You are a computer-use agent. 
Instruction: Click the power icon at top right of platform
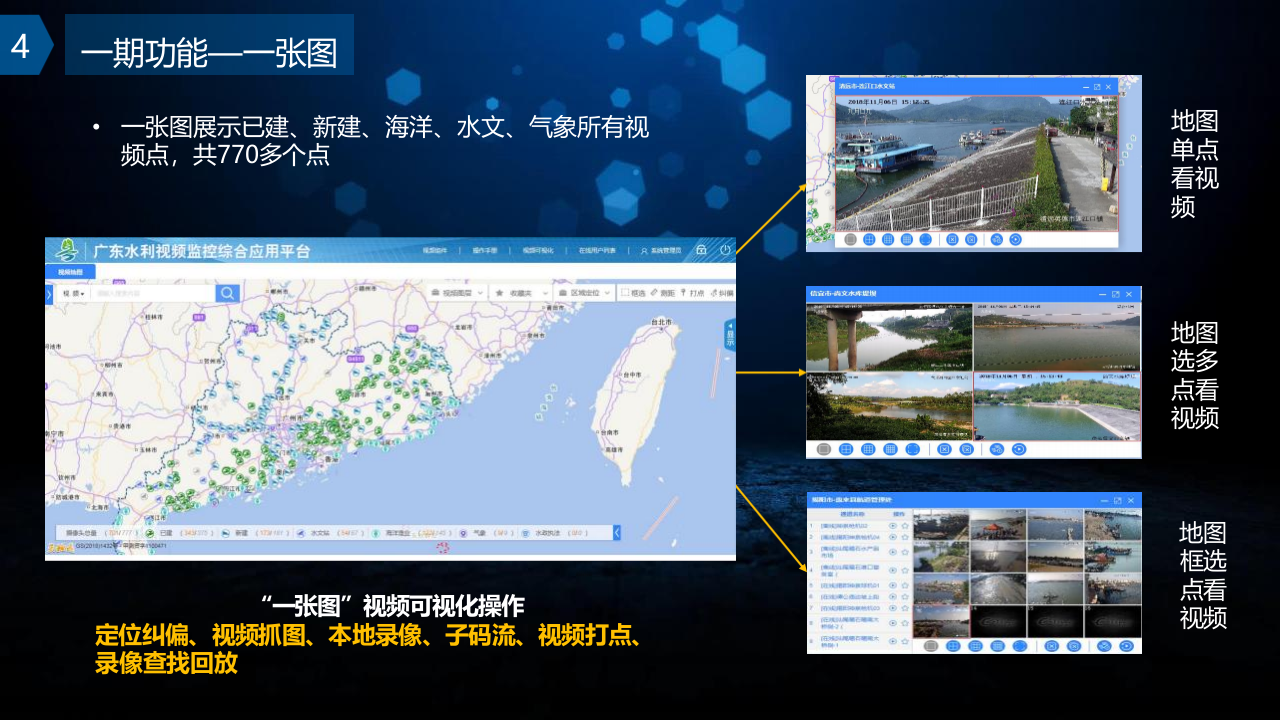[726, 250]
